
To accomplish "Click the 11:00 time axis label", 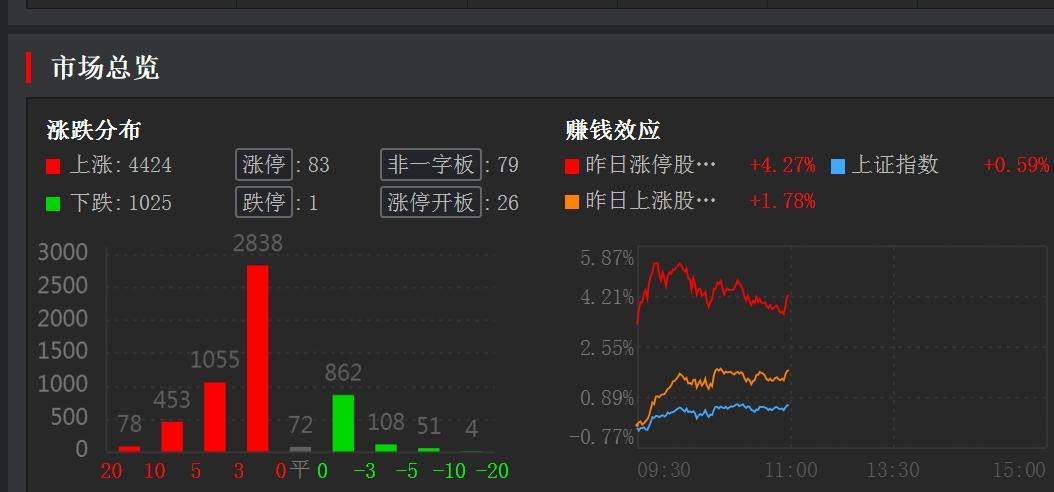I will pos(790,470).
